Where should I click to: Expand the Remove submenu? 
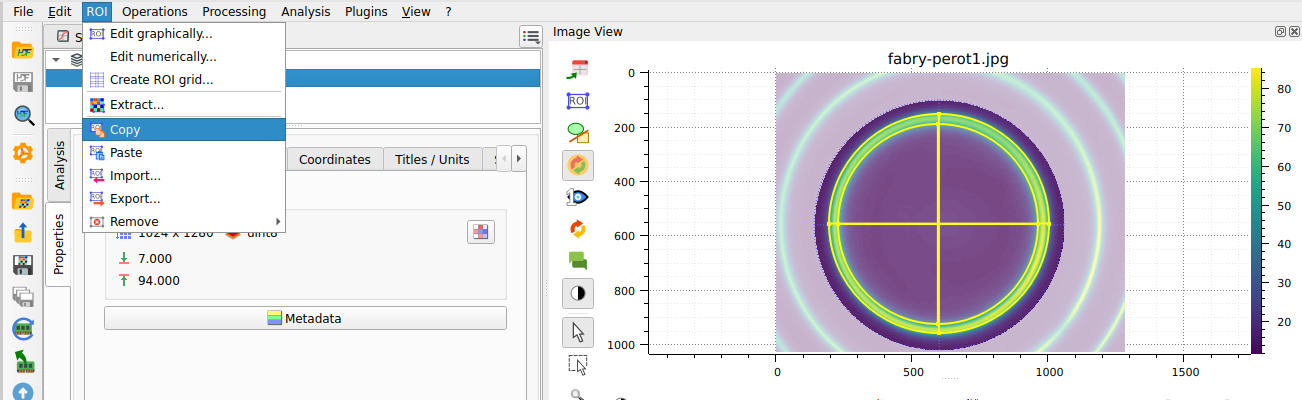click(184, 222)
